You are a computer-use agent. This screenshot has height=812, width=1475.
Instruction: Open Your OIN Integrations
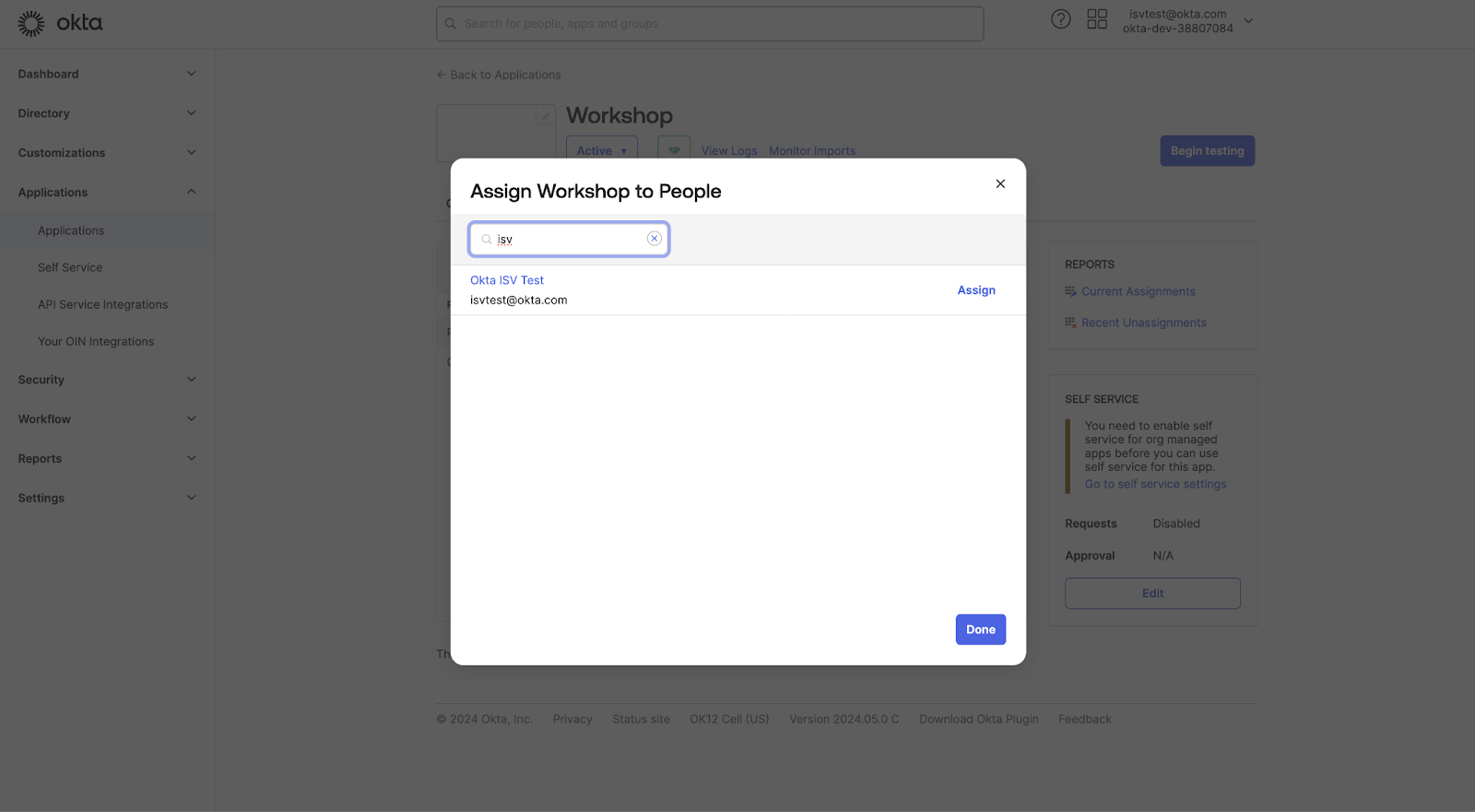(96, 341)
